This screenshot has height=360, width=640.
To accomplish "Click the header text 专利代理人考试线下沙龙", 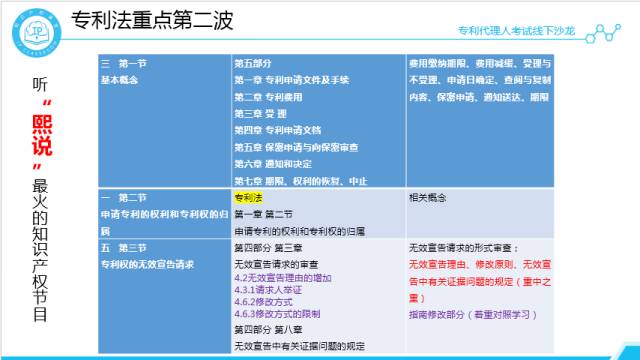I will [516, 31].
